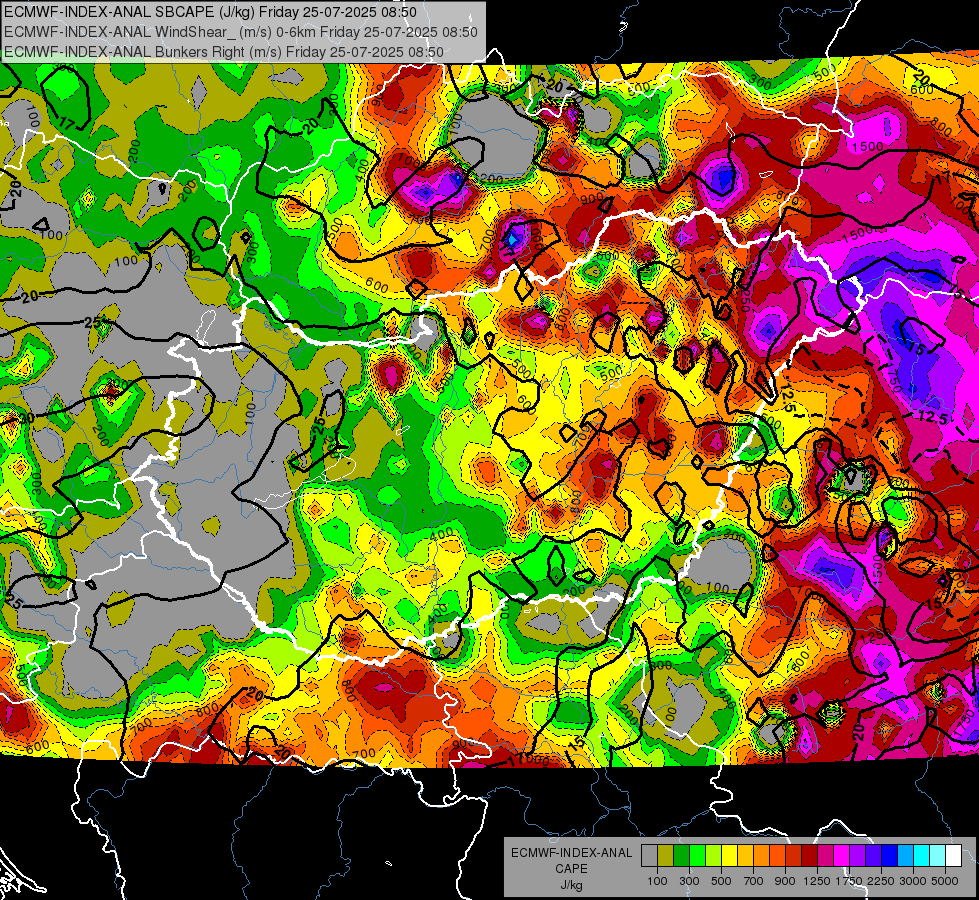Click the amber gold legend swatch

(745, 855)
